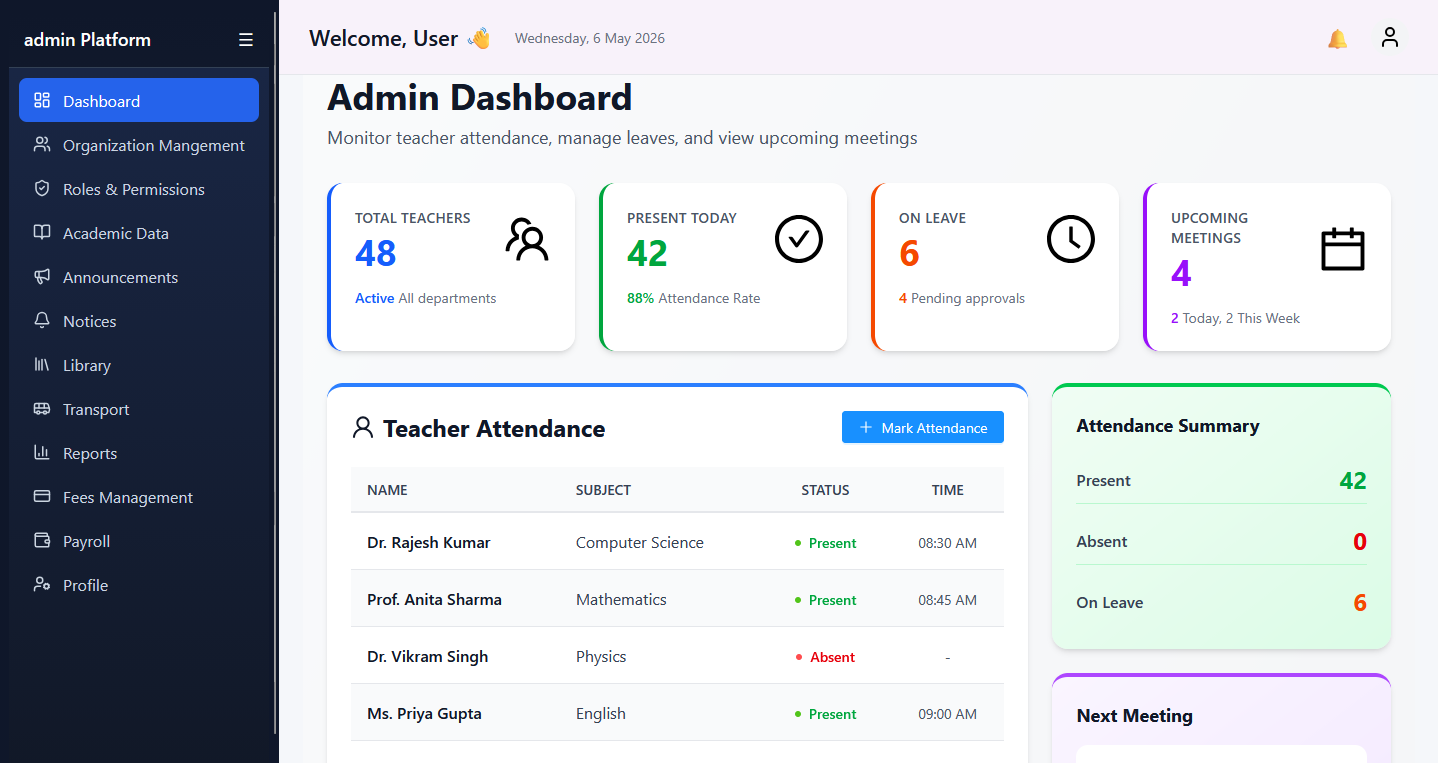This screenshot has width=1438, height=763.
Task: Click the Absent status for Dr. Vikram Singh
Action: pyautogui.click(x=826, y=657)
